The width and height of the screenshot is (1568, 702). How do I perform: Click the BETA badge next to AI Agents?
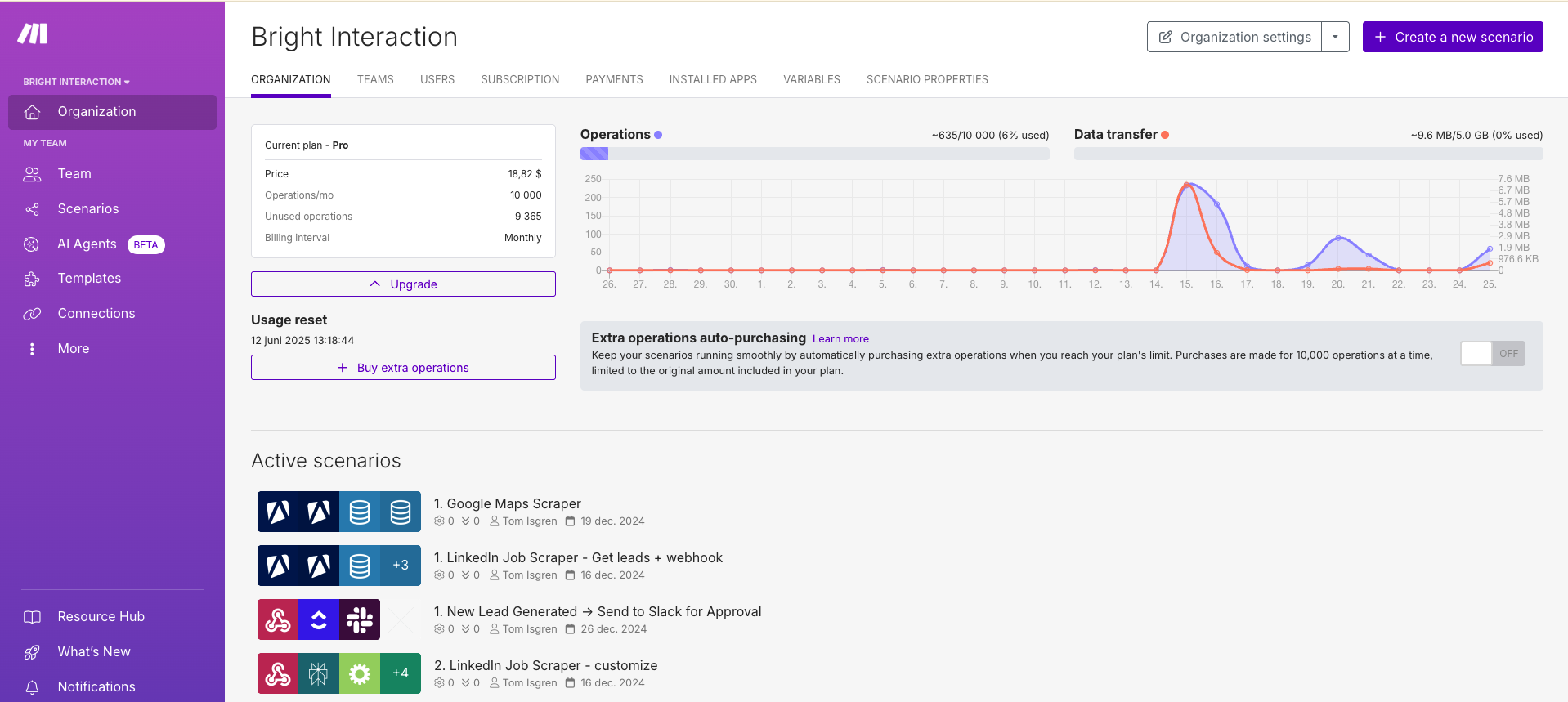[x=146, y=245]
